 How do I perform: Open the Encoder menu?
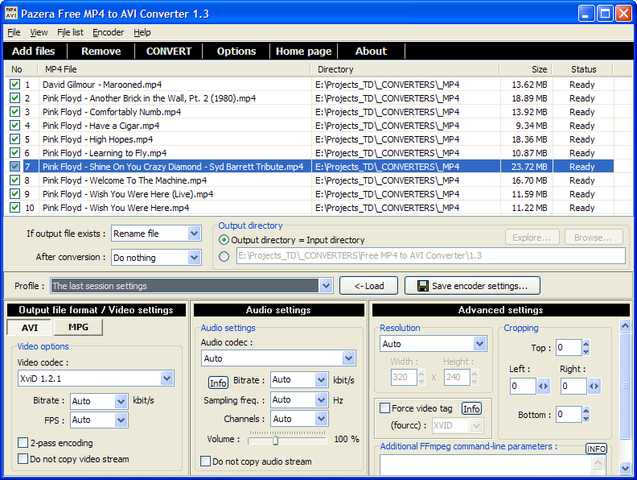pos(108,32)
